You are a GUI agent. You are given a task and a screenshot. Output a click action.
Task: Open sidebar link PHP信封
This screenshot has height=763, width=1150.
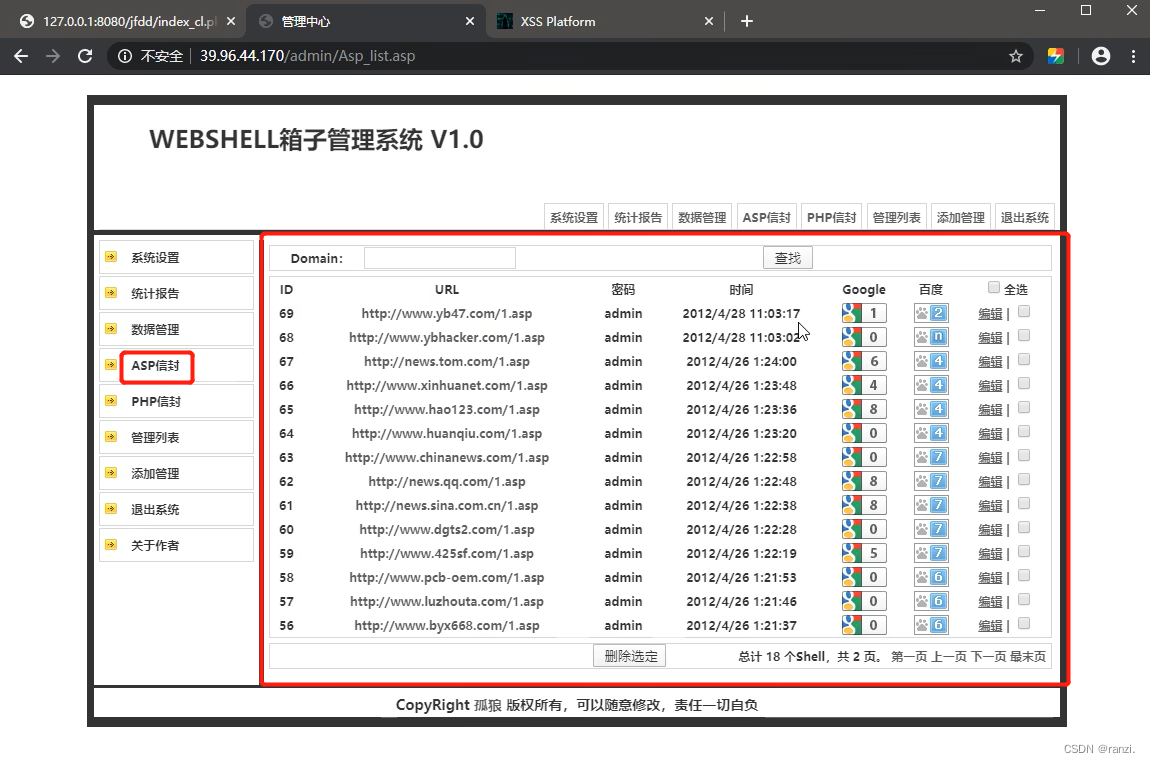155,401
